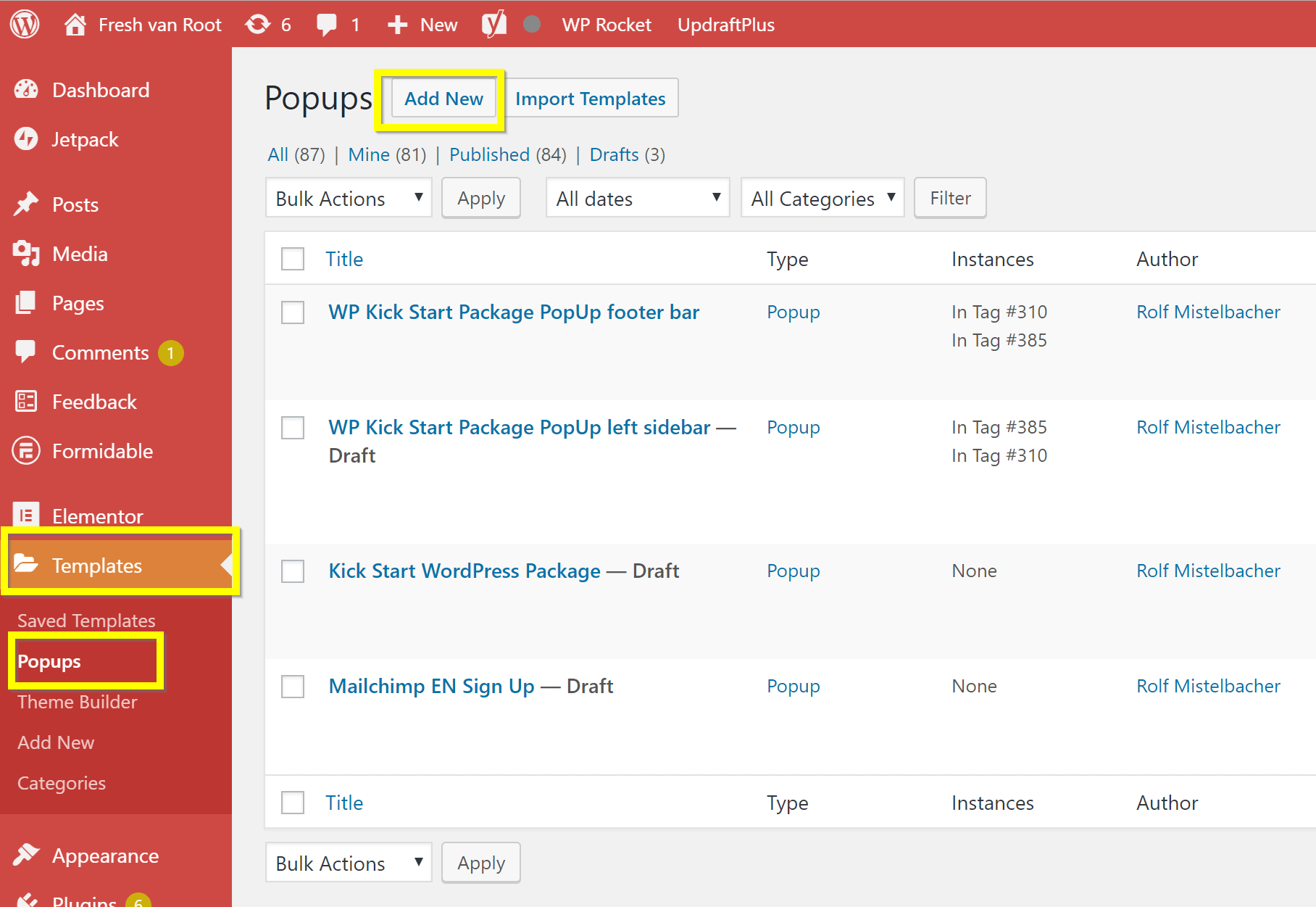Screen dimensions: 1316x907
Task: Click Rolf Mistelbacher author in footer bar row
Action: 1208,312
